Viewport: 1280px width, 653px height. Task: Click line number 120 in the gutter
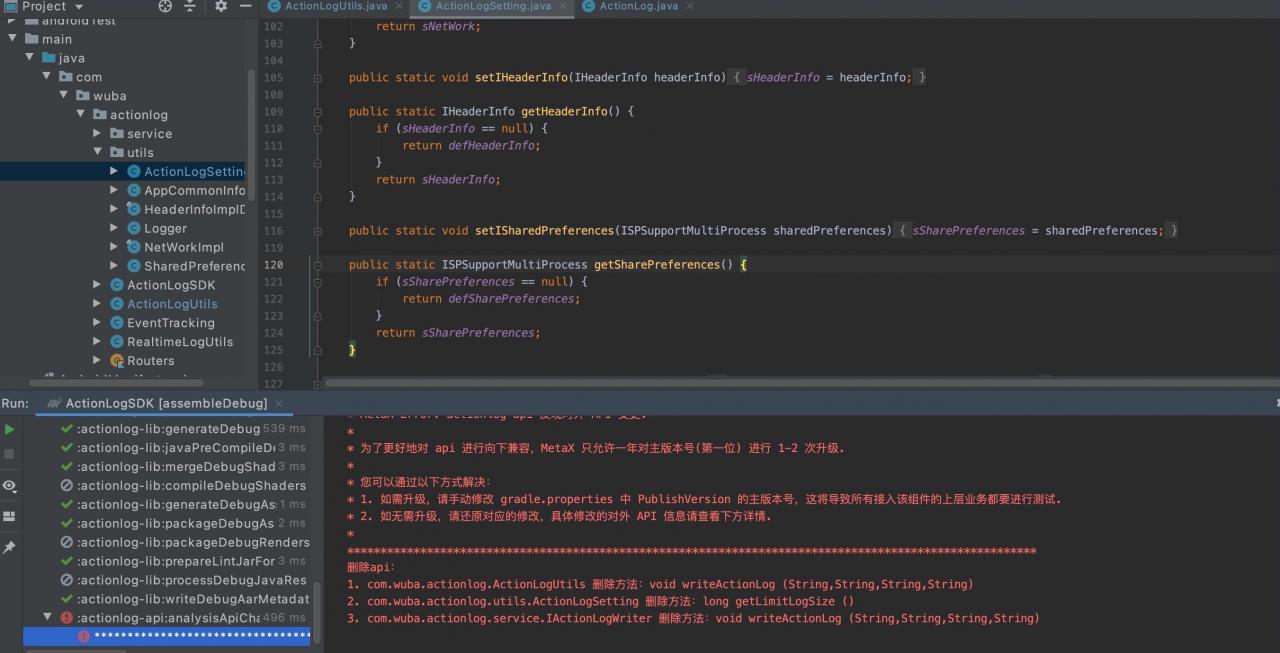(x=273, y=264)
